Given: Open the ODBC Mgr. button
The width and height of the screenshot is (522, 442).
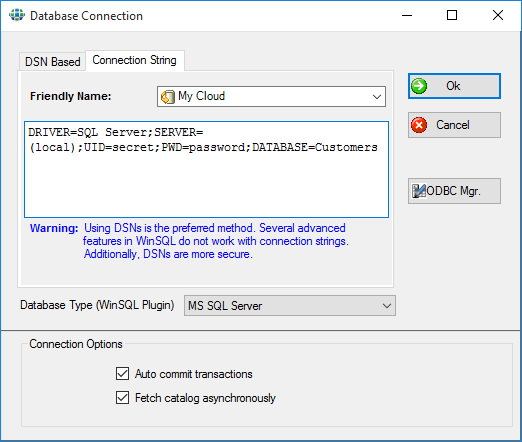Looking at the screenshot, I should (x=454, y=191).
